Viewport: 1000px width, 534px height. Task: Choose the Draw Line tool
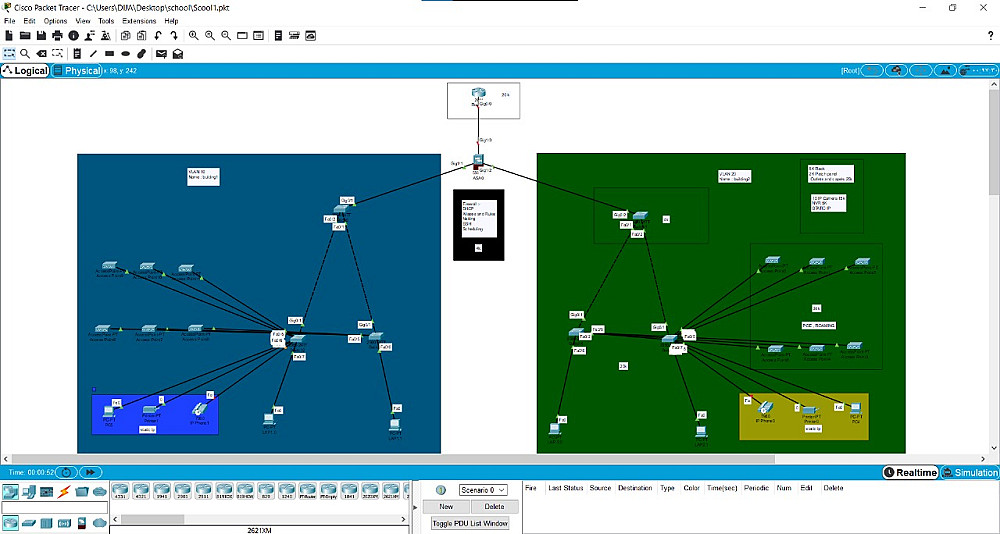point(93,54)
